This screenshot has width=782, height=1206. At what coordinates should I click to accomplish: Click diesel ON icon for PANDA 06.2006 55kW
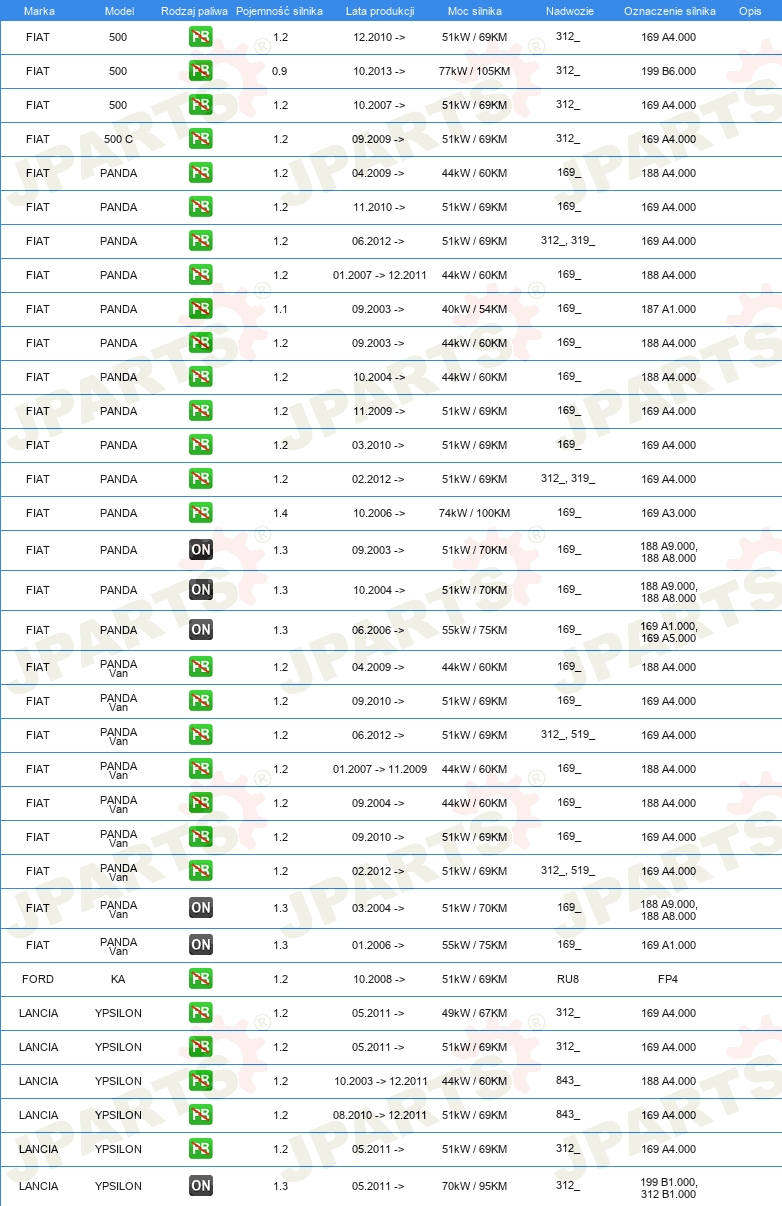pos(201,630)
